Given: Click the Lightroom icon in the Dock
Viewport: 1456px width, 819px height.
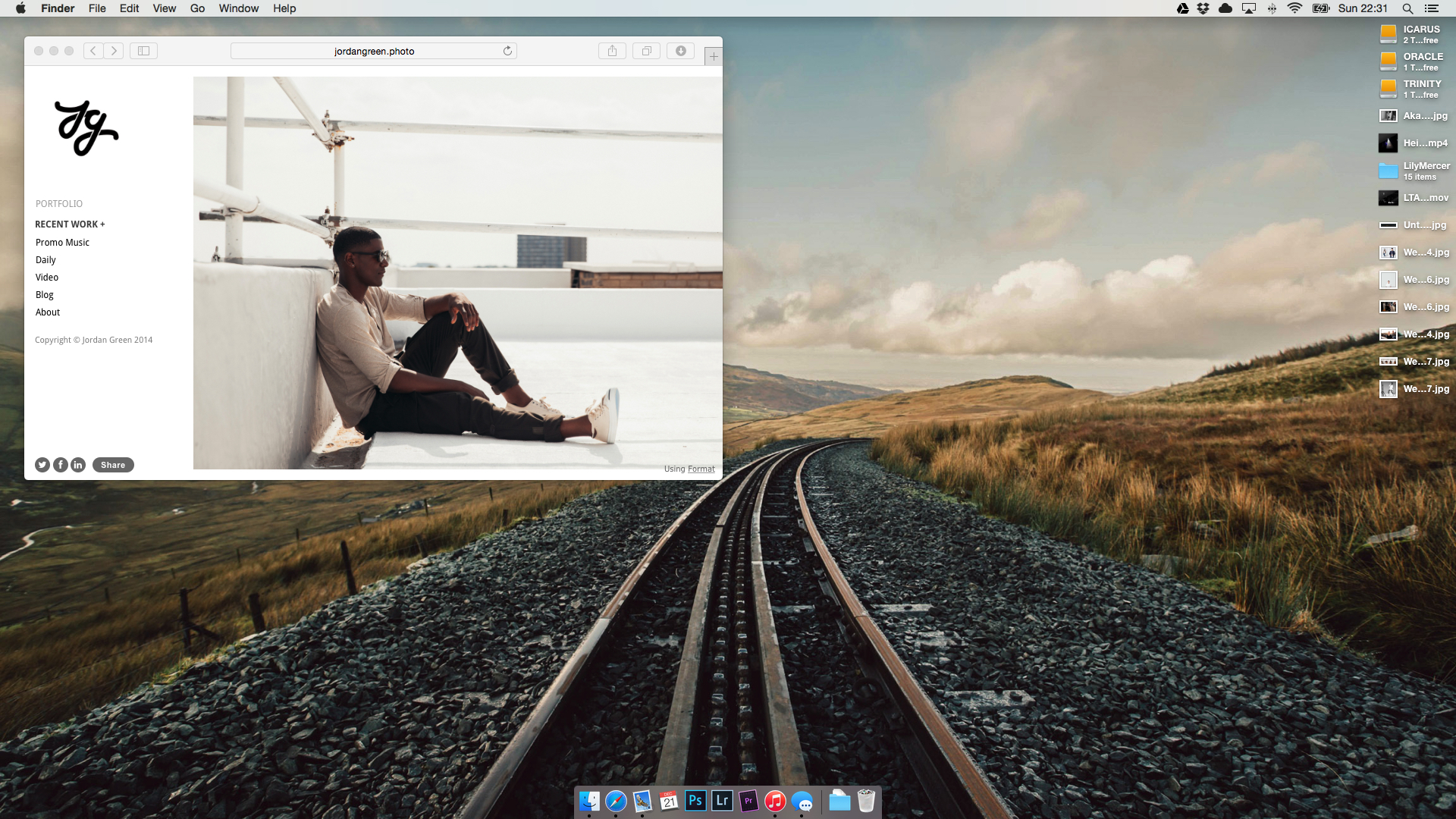Looking at the screenshot, I should click(x=724, y=801).
